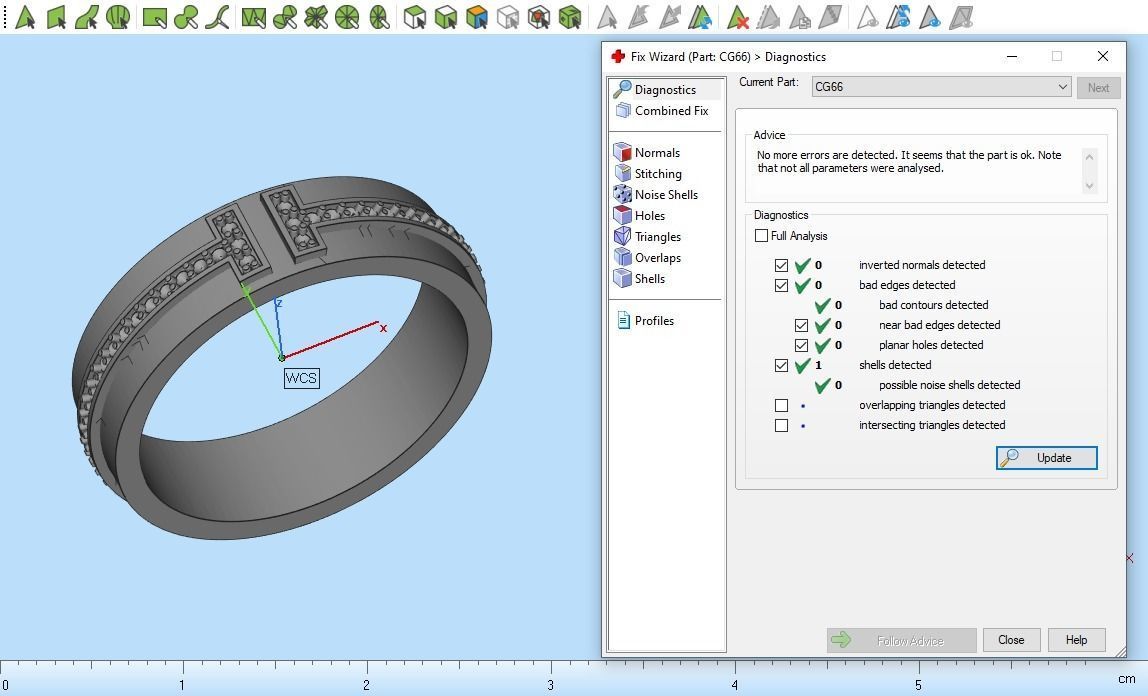The image size is (1148, 696).
Task: Click the Follow Advice button
Action: (x=901, y=640)
